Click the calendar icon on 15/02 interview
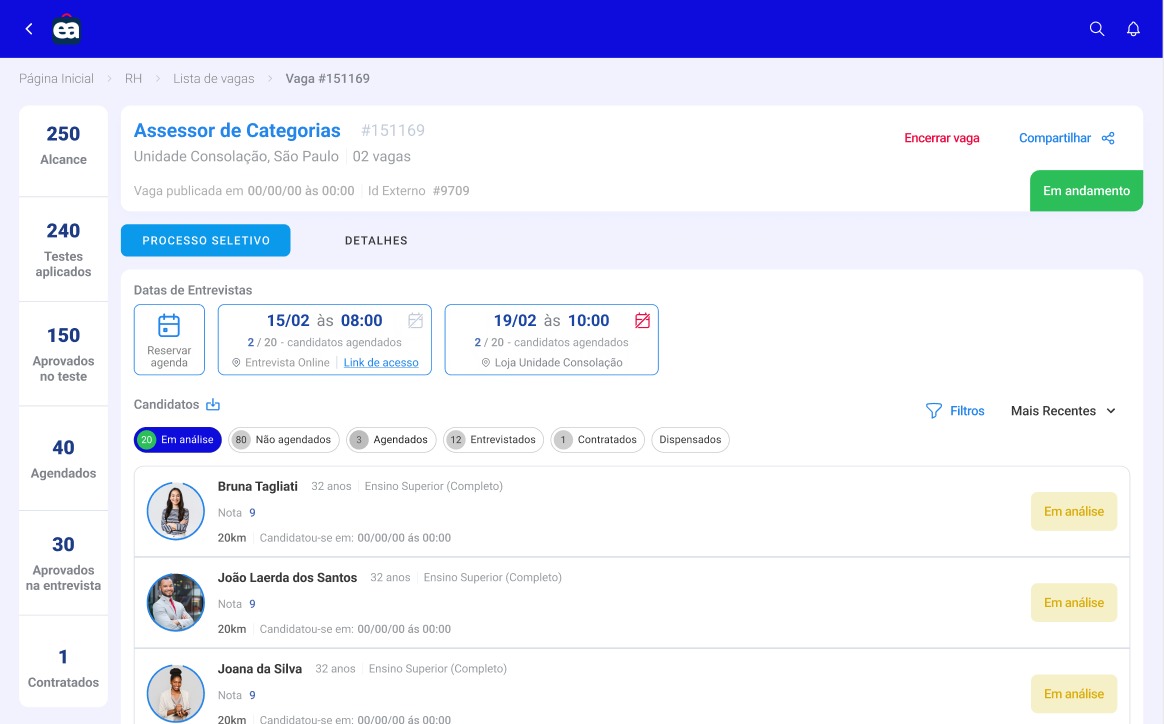This screenshot has height=724, width=1164. point(416,321)
